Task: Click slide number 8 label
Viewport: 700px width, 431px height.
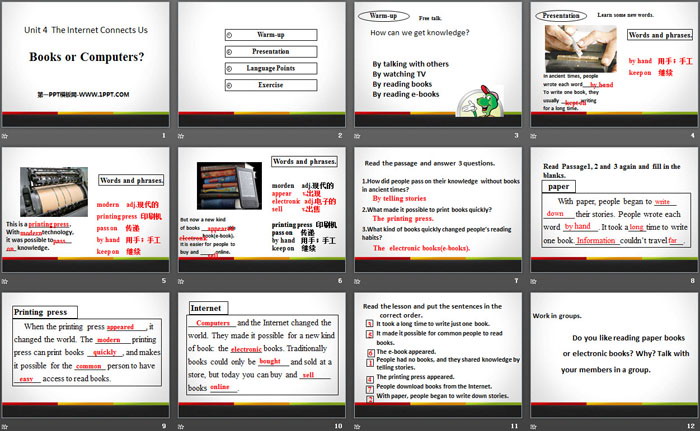Action: 692,280
